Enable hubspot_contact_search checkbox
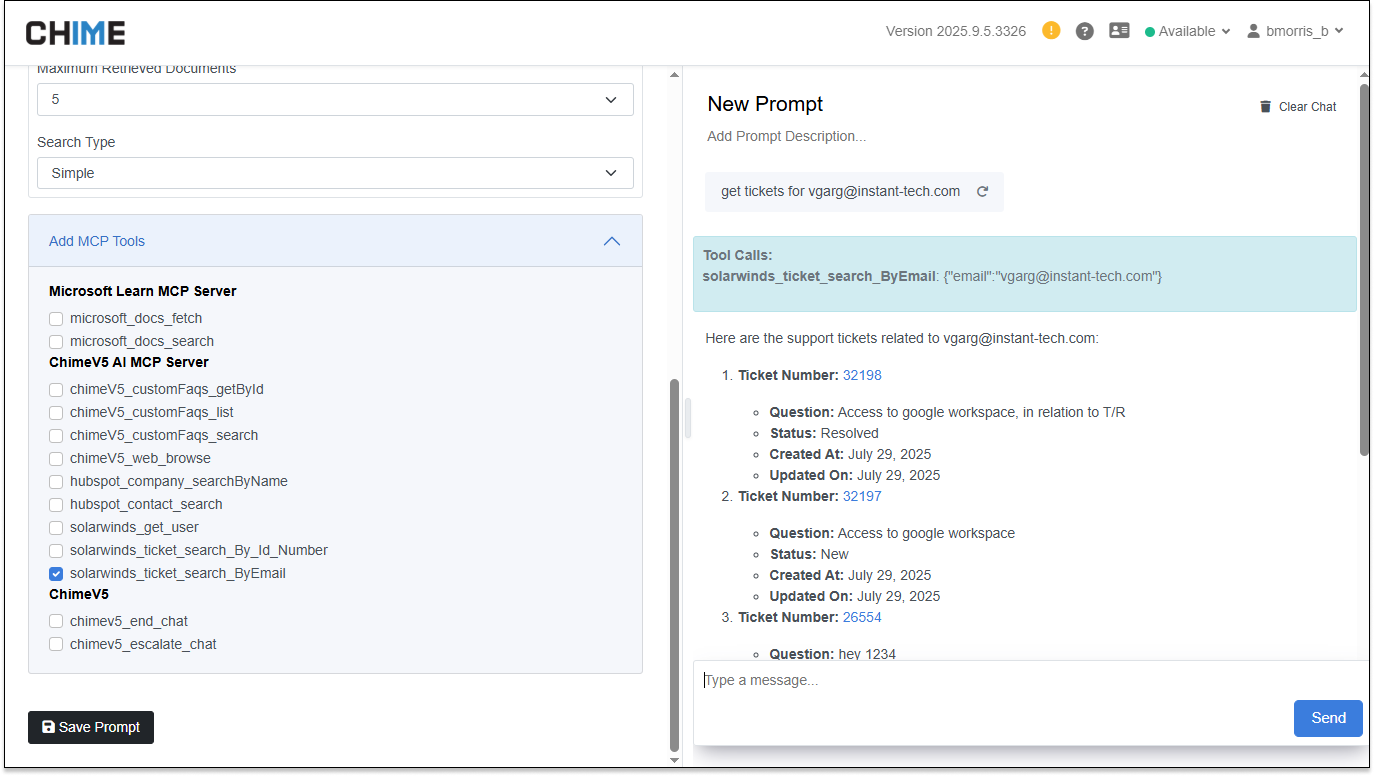This screenshot has width=1374, height=776. point(56,504)
